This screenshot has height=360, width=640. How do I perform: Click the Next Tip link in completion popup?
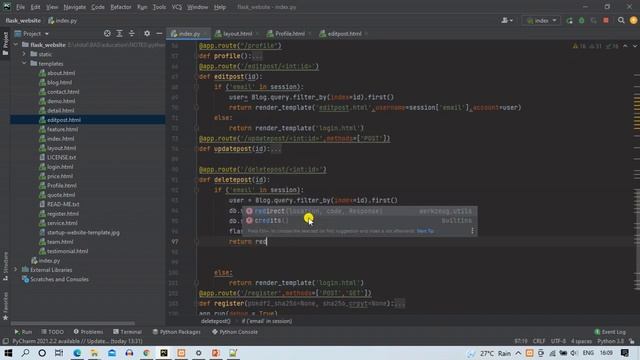425,231
